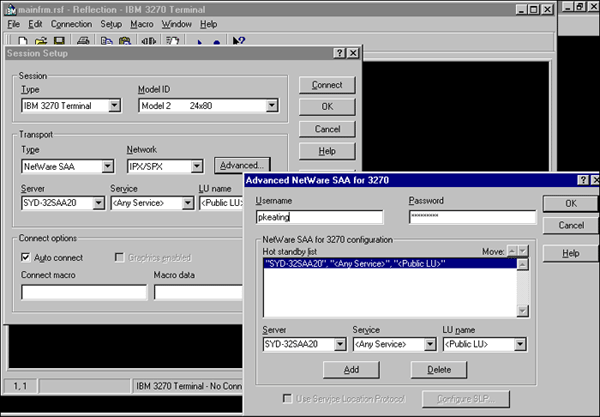Click OK in Session Setup dialog

(327, 107)
